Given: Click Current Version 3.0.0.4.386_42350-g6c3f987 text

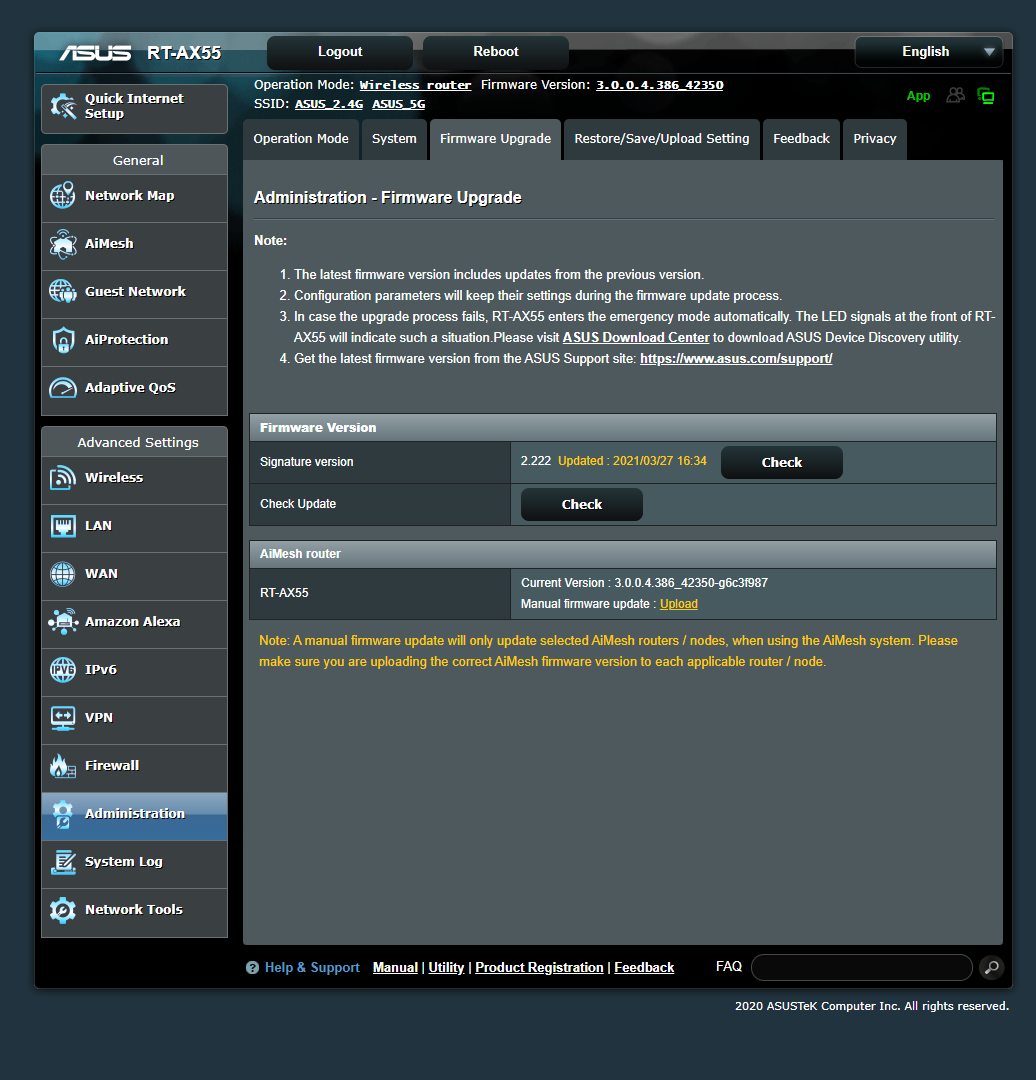Looking at the screenshot, I should [x=644, y=583].
